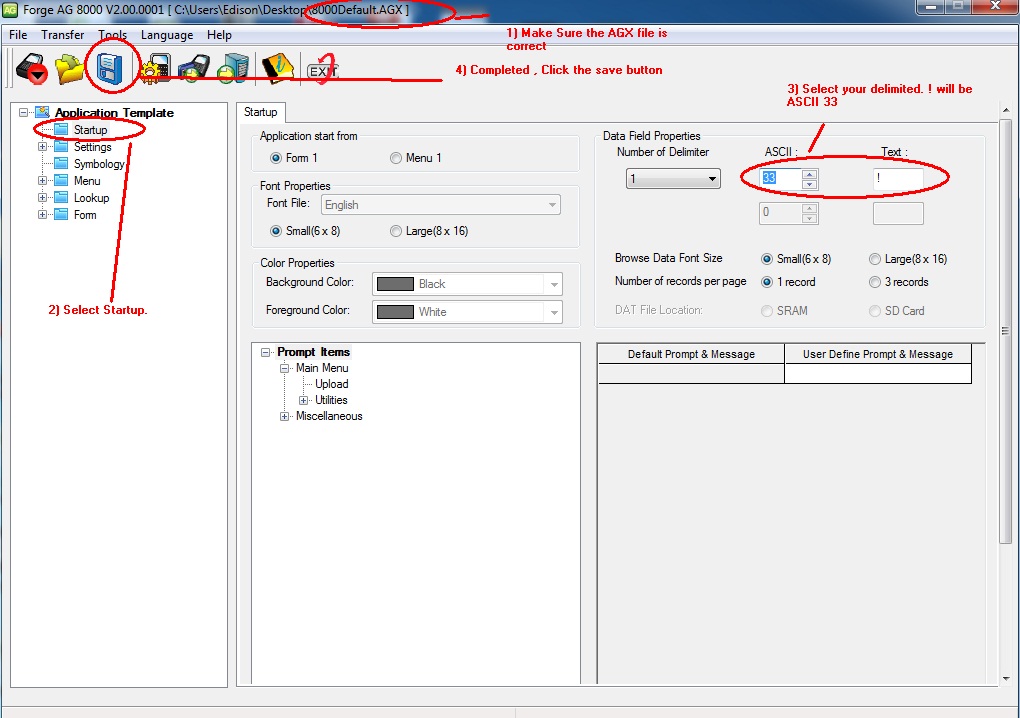Open the Language menu

tap(167, 35)
